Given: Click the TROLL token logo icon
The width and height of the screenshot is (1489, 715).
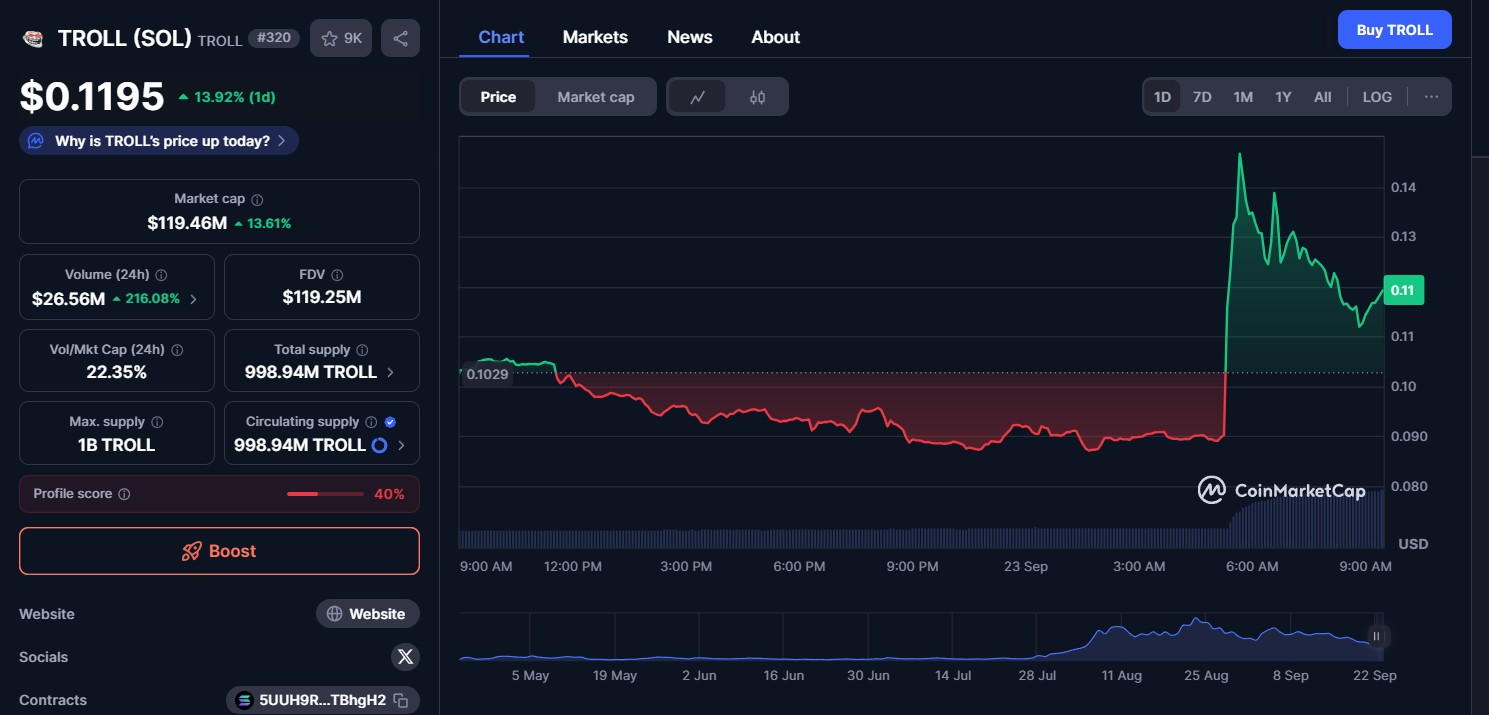Looking at the screenshot, I should click(x=33, y=38).
